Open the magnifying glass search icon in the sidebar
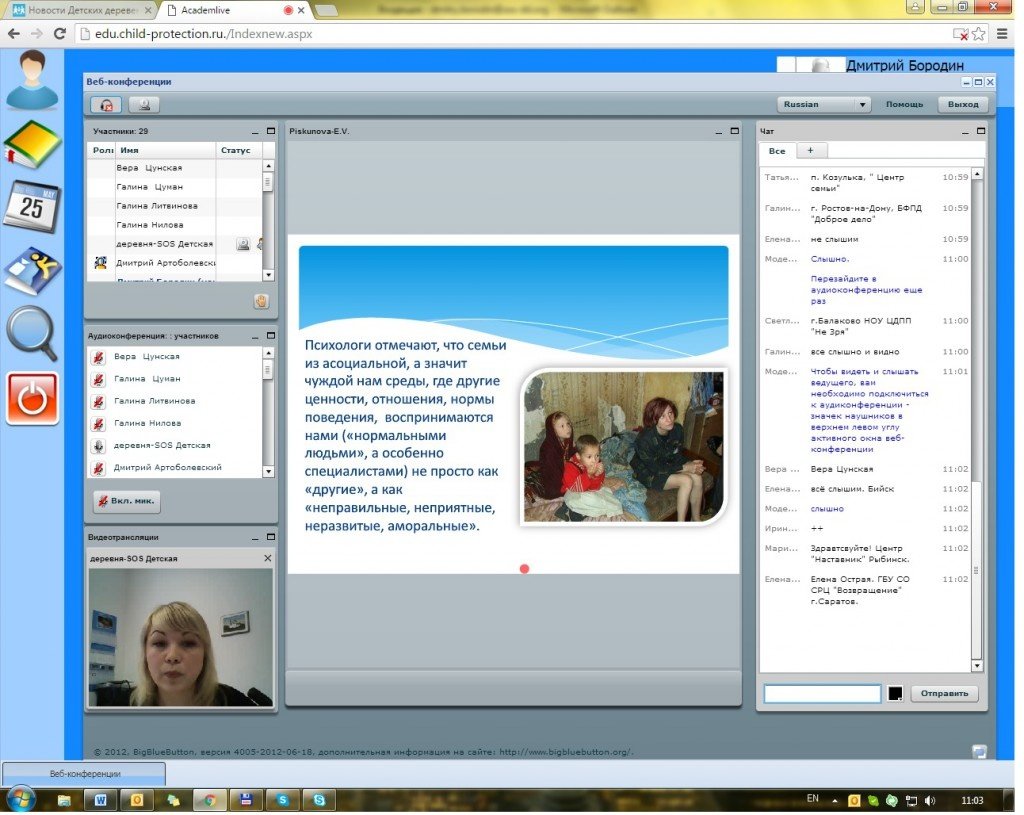1024x815 pixels. point(32,332)
